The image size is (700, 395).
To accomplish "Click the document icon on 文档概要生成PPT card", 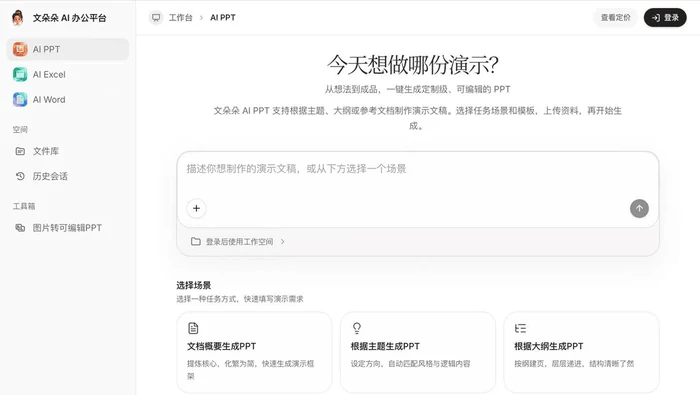I will click(x=193, y=328).
